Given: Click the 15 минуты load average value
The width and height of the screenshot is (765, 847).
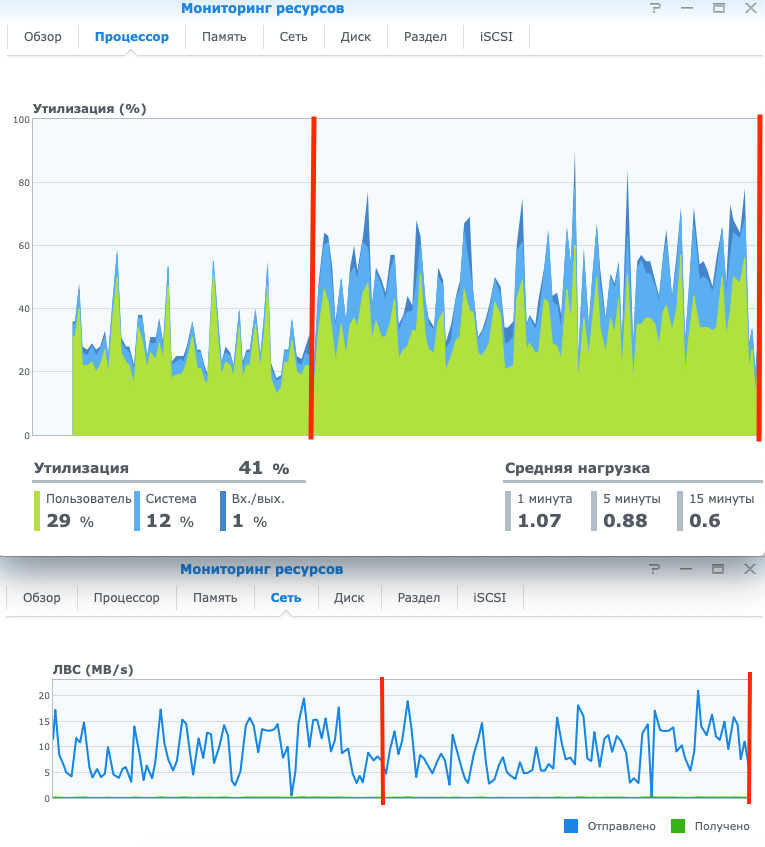Looking at the screenshot, I should pos(704,521).
